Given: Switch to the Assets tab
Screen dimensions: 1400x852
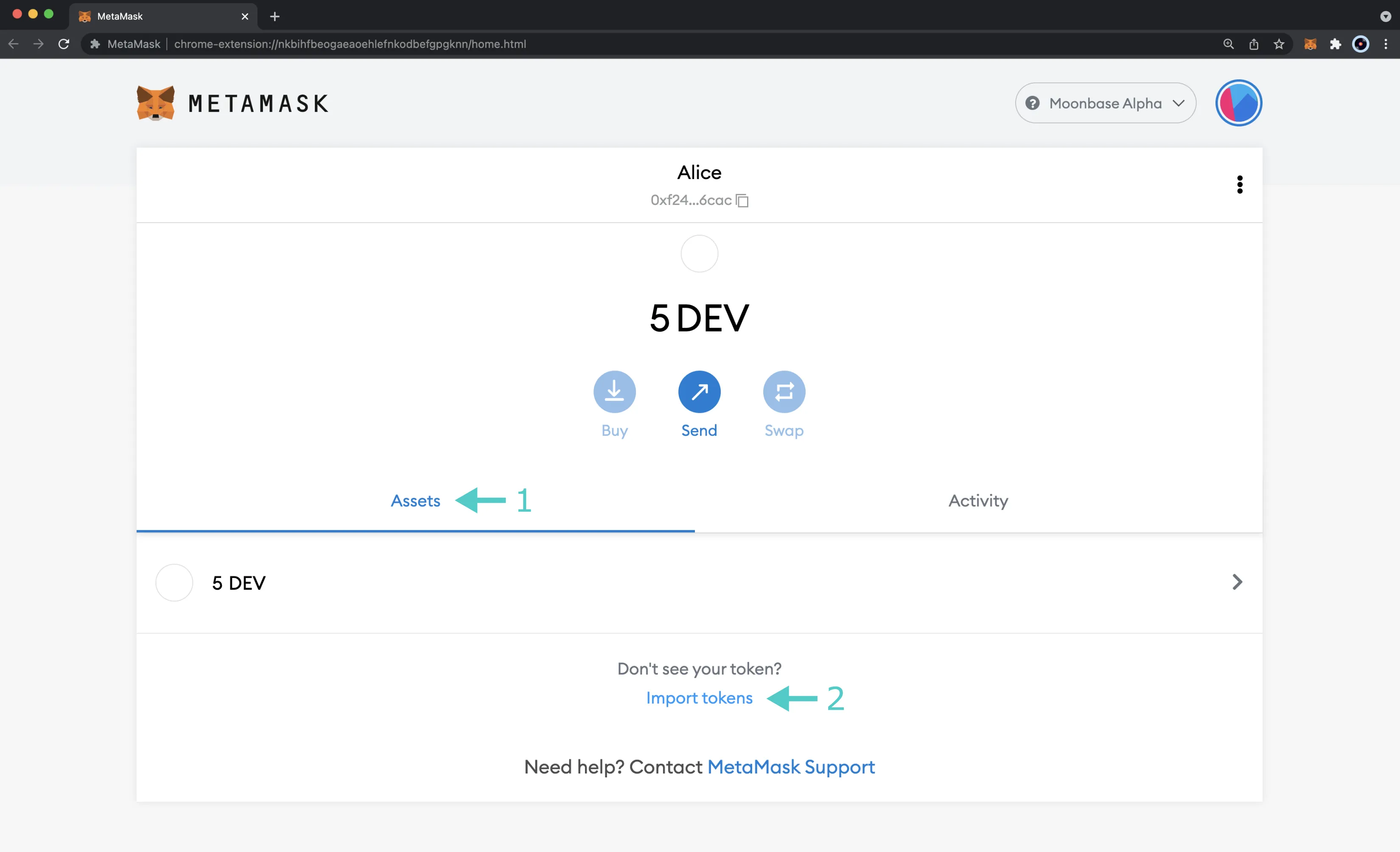Looking at the screenshot, I should (x=415, y=501).
